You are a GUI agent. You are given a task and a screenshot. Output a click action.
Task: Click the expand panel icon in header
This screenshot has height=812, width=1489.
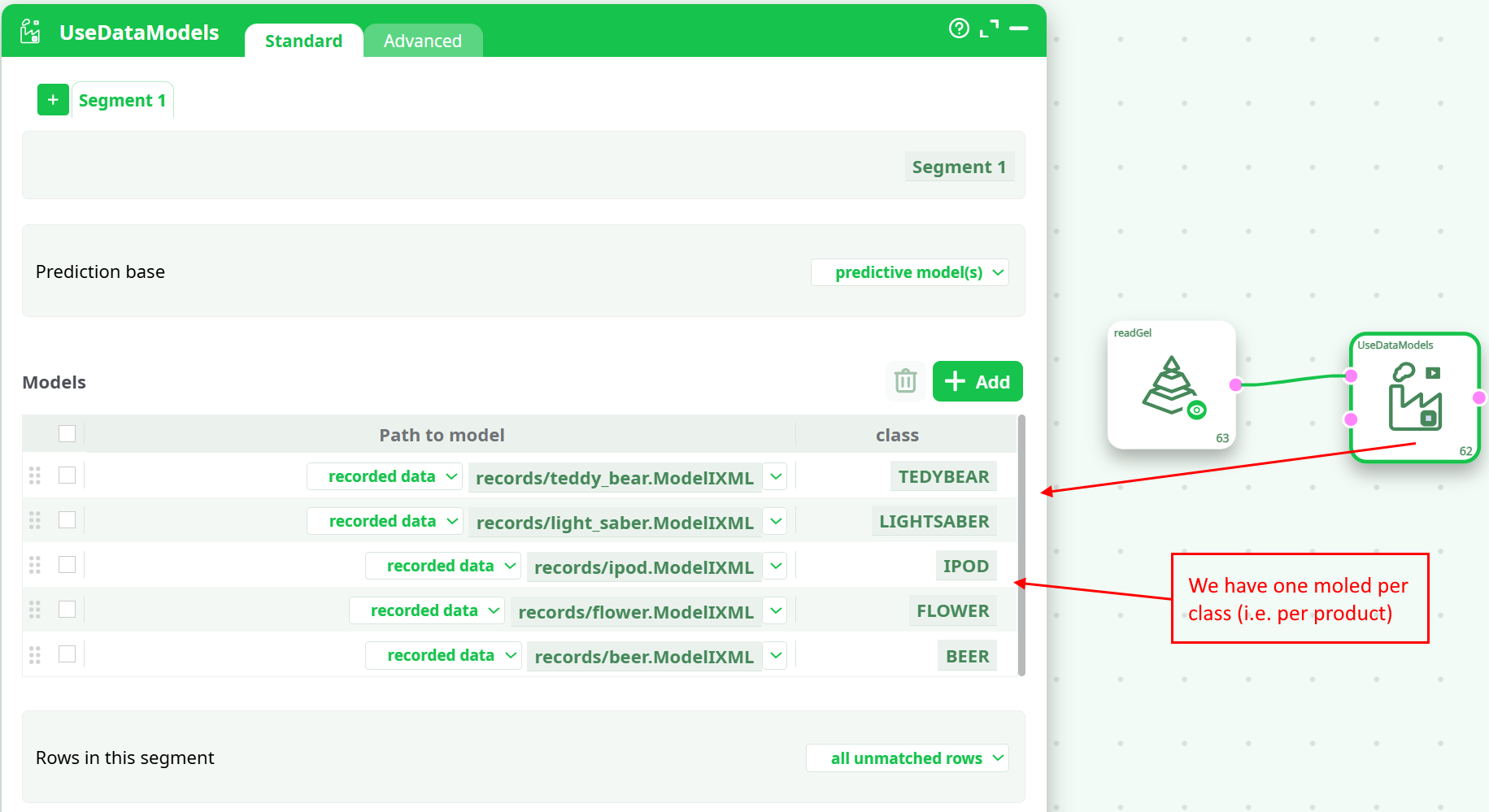click(989, 28)
